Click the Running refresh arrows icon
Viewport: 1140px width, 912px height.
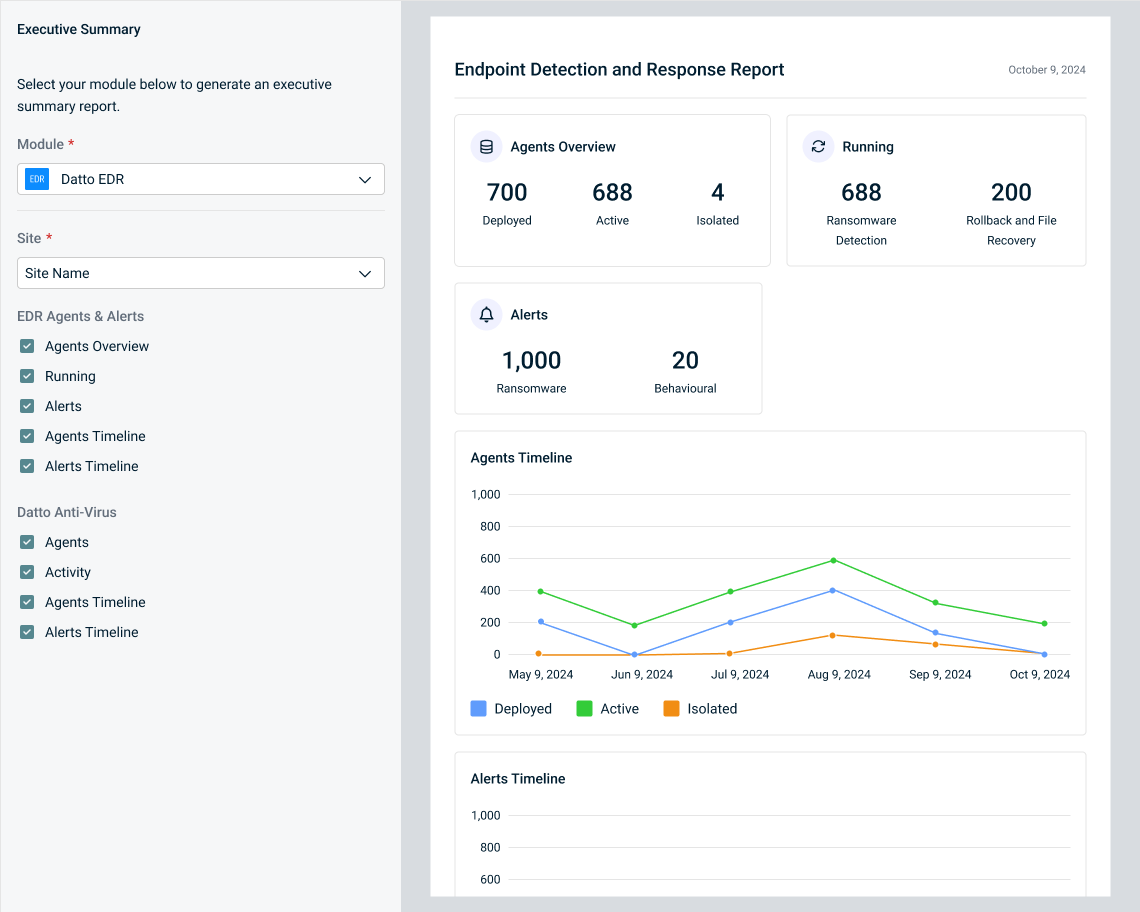click(818, 147)
